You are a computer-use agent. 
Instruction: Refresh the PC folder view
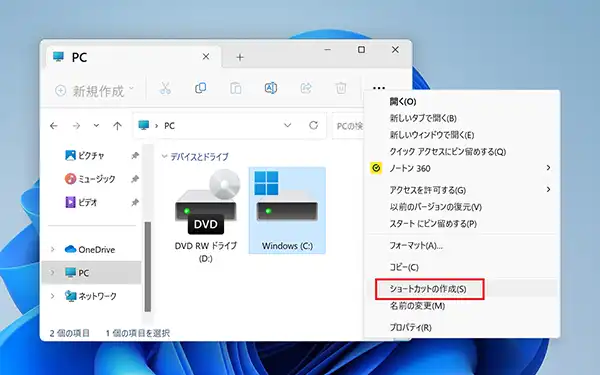[x=313, y=125]
